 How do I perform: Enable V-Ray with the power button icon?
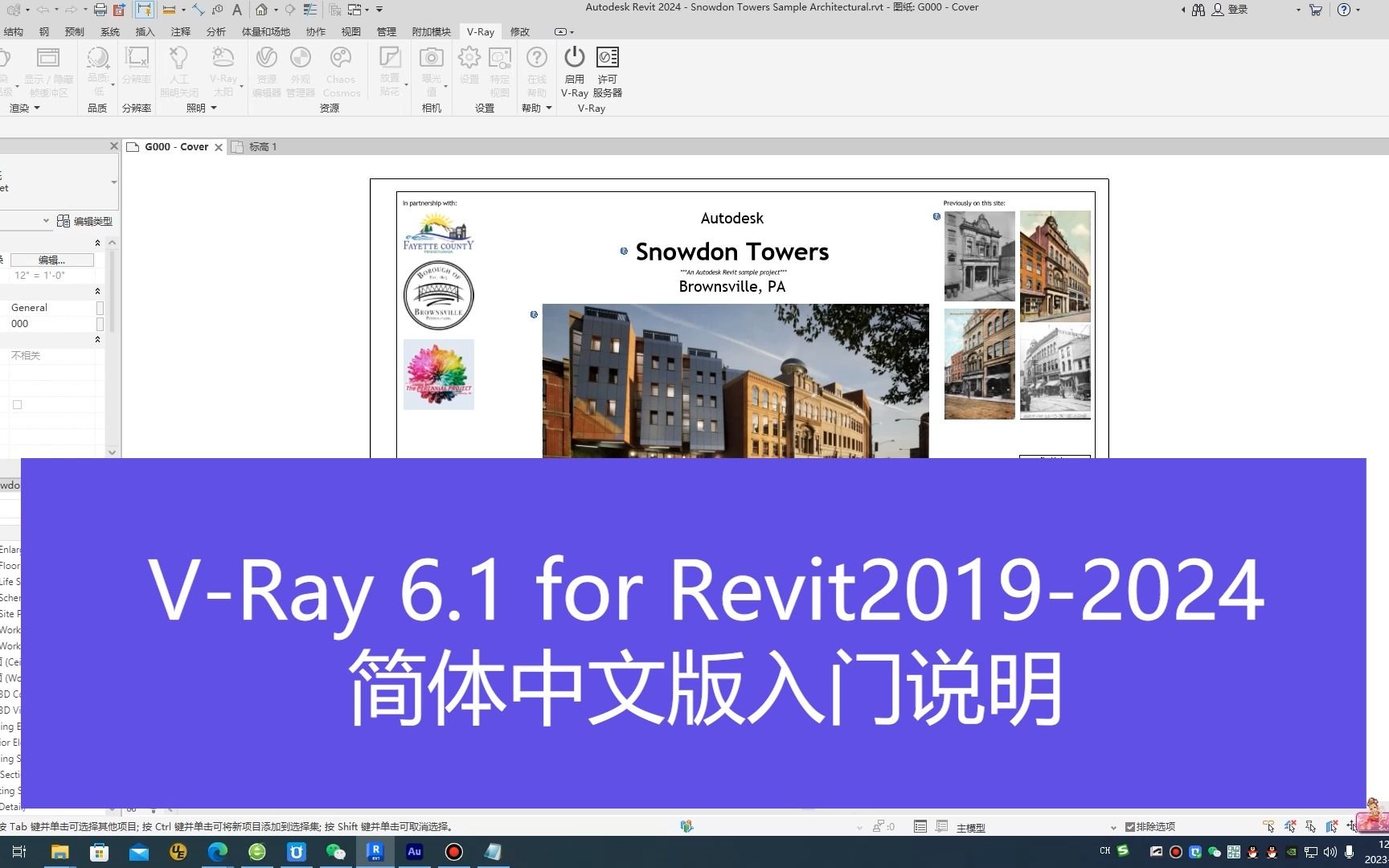tap(574, 57)
